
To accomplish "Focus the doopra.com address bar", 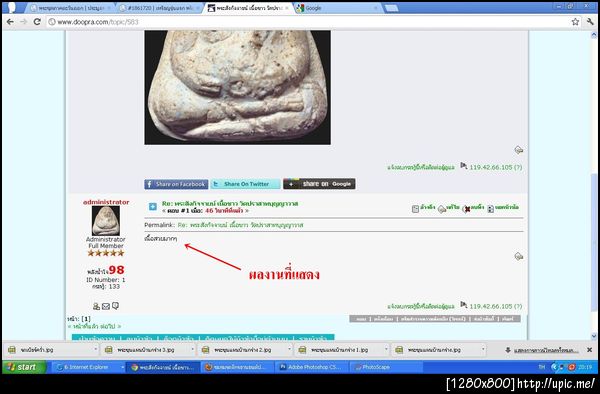I will (x=306, y=22).
